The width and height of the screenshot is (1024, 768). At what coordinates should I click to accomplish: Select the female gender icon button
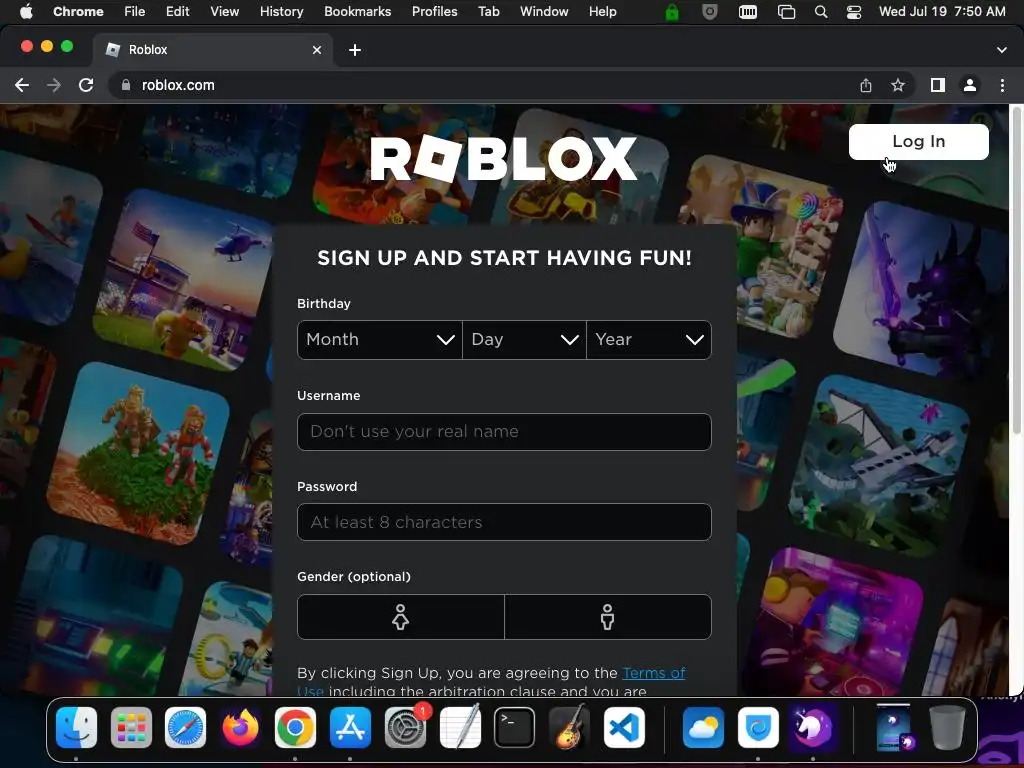[400, 616]
